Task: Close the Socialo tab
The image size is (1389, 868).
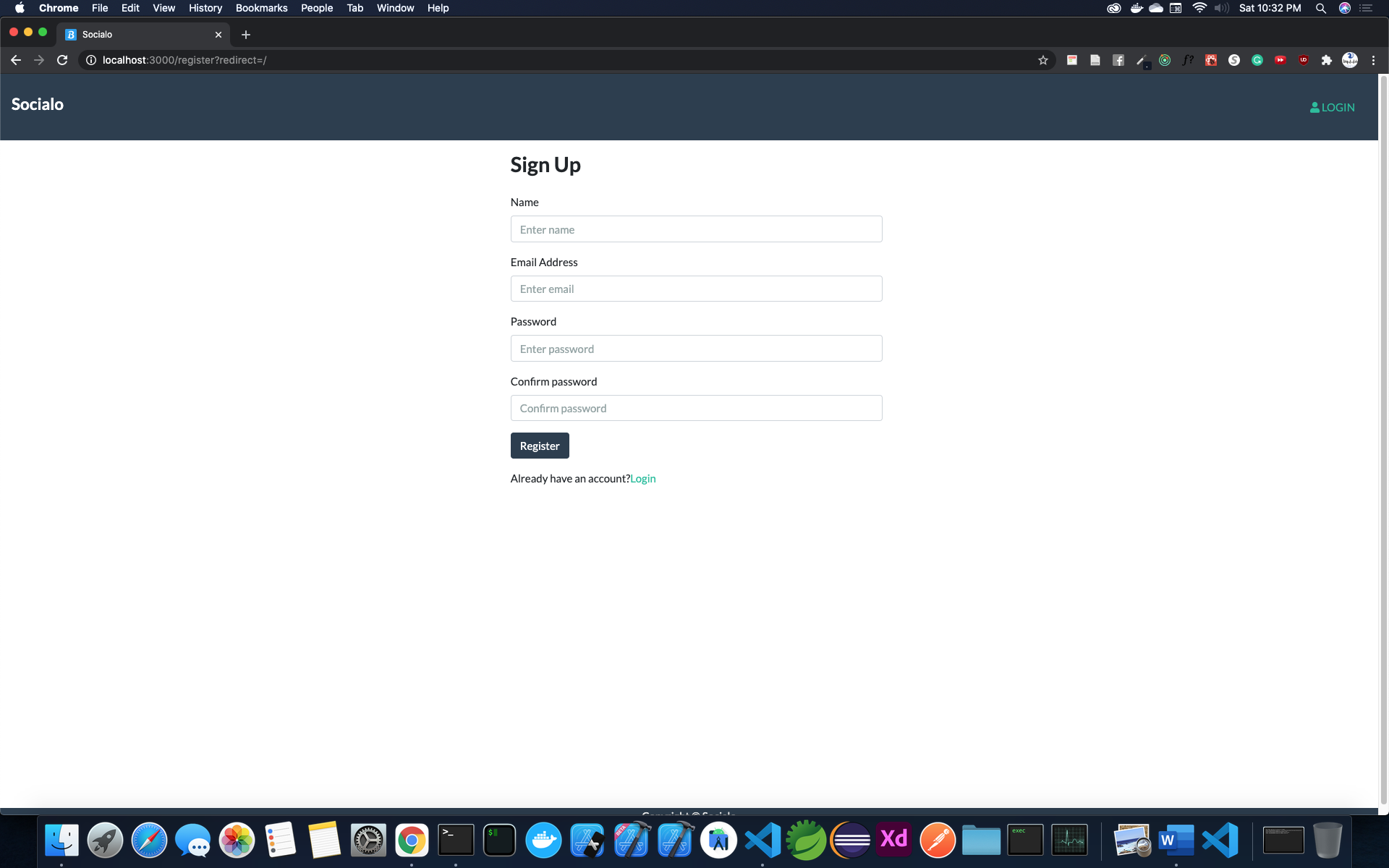Action: (x=218, y=34)
